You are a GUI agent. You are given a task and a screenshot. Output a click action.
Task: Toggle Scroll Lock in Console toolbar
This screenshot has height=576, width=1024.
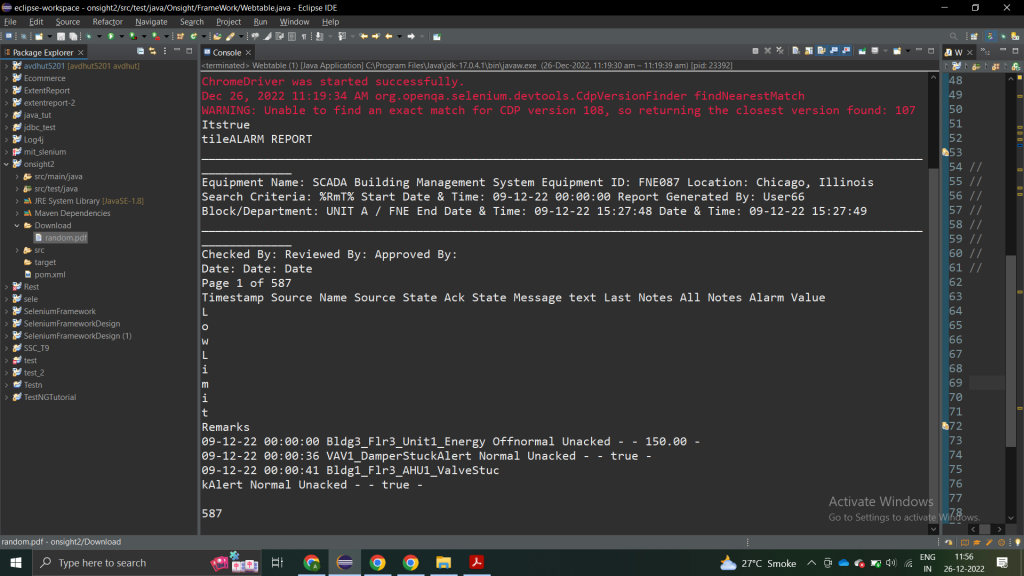click(x=808, y=51)
